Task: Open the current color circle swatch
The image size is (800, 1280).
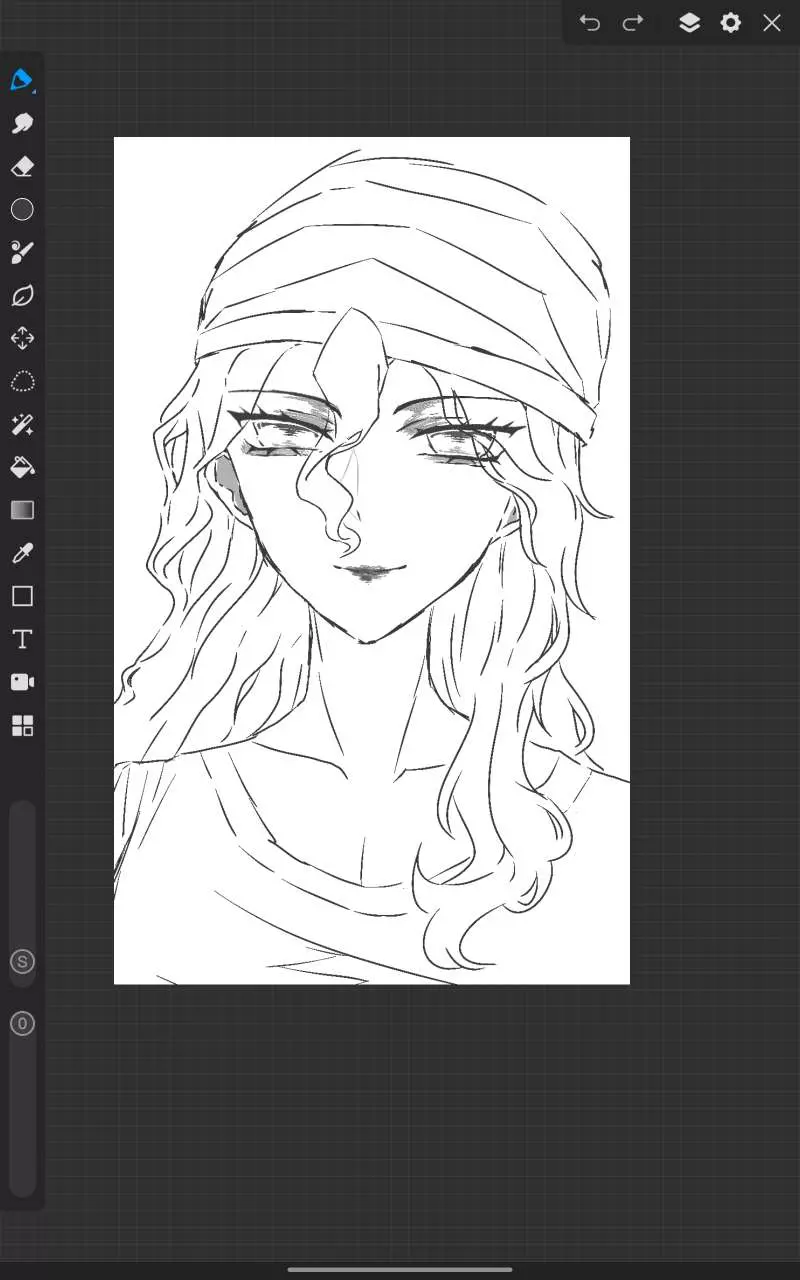Action: click(22, 209)
